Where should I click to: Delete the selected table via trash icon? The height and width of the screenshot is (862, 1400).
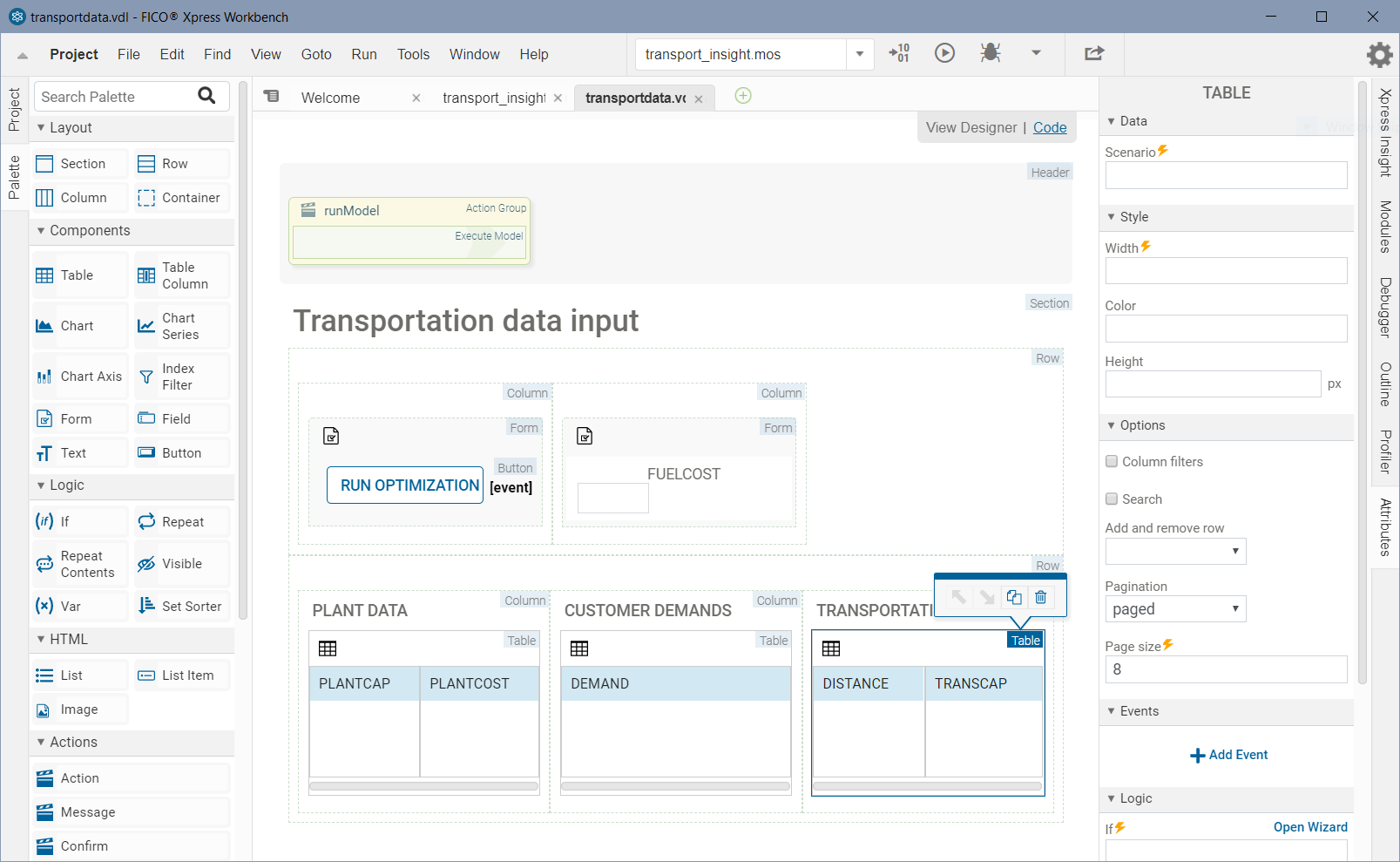coord(1040,597)
